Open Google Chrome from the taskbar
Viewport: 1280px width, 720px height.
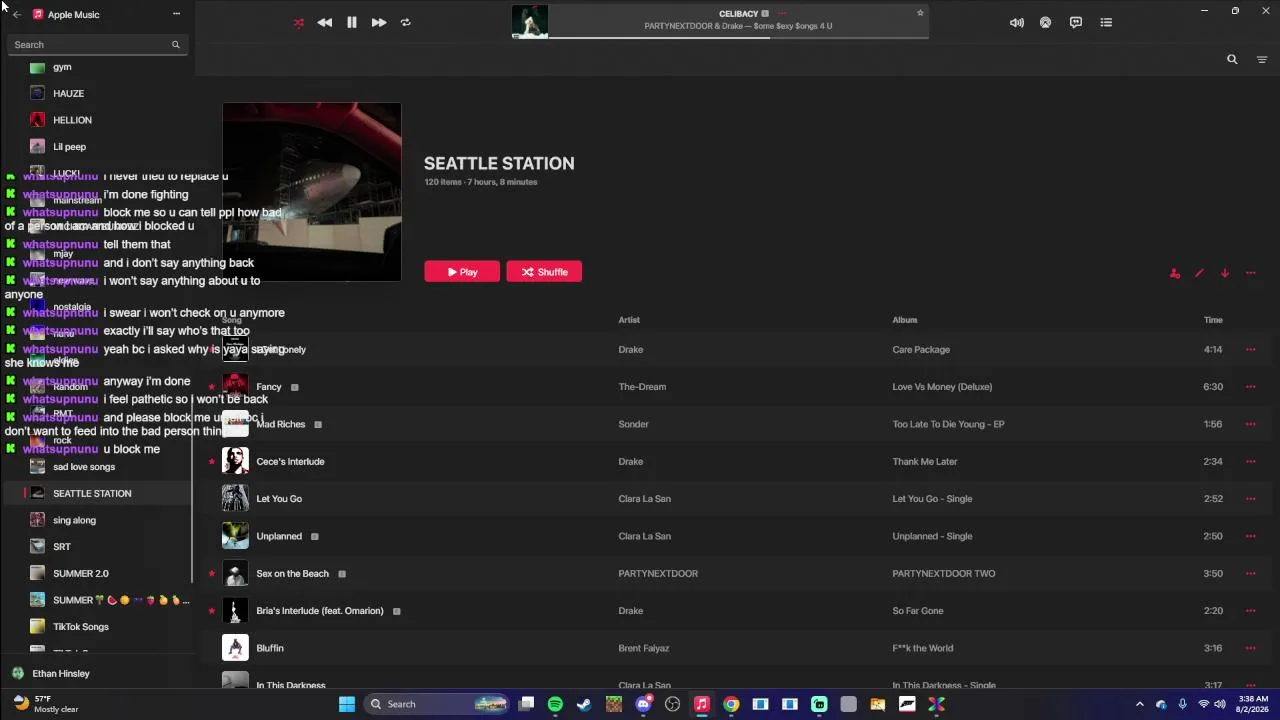(x=731, y=704)
